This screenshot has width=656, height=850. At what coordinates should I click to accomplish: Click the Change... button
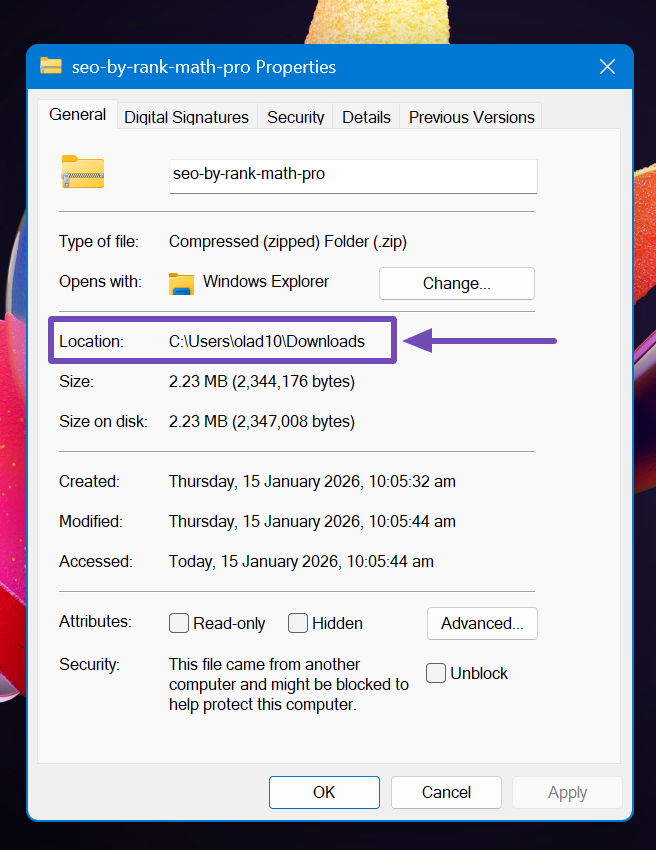coord(456,283)
